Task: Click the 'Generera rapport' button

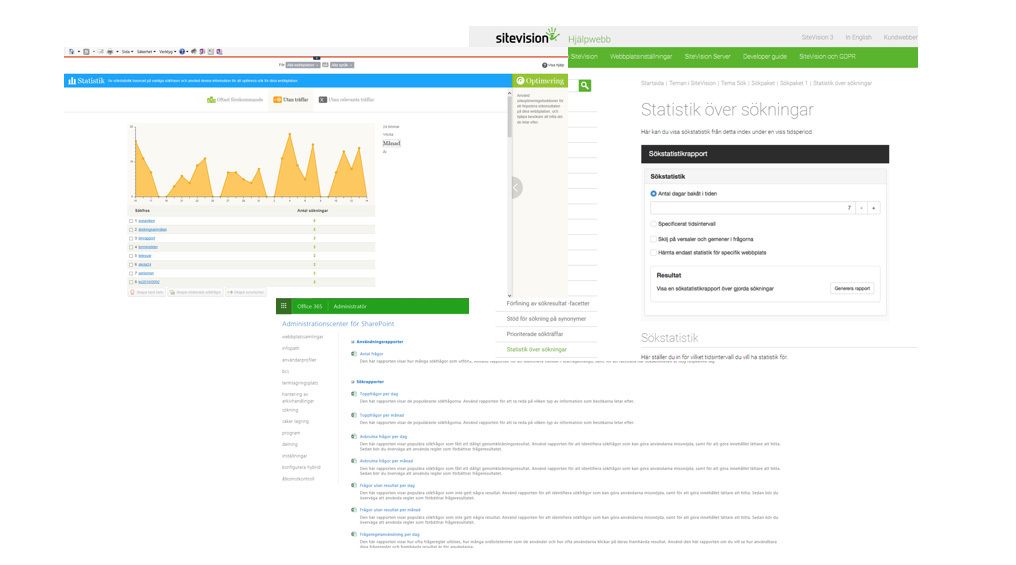Action: coord(852,288)
